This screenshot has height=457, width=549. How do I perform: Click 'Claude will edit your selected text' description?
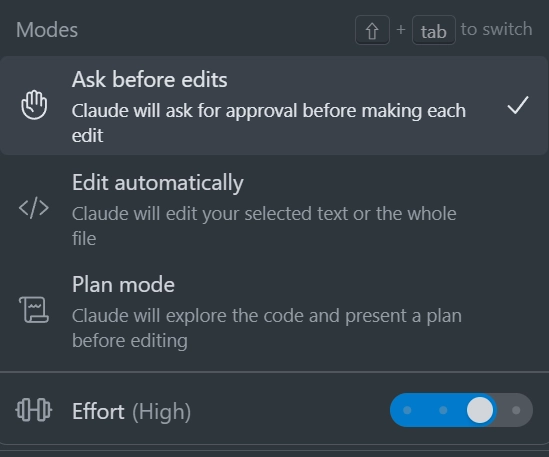(x=264, y=226)
